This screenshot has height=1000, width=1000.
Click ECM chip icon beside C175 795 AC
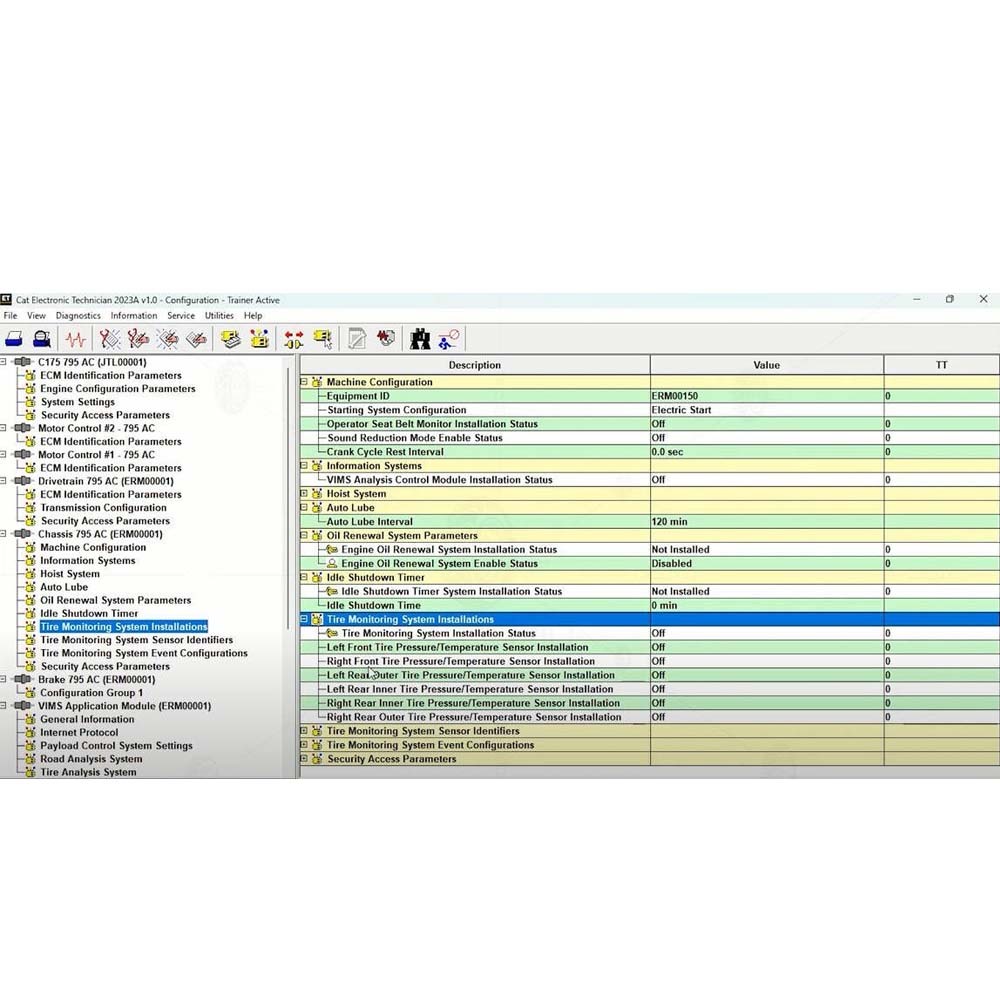tap(22, 362)
